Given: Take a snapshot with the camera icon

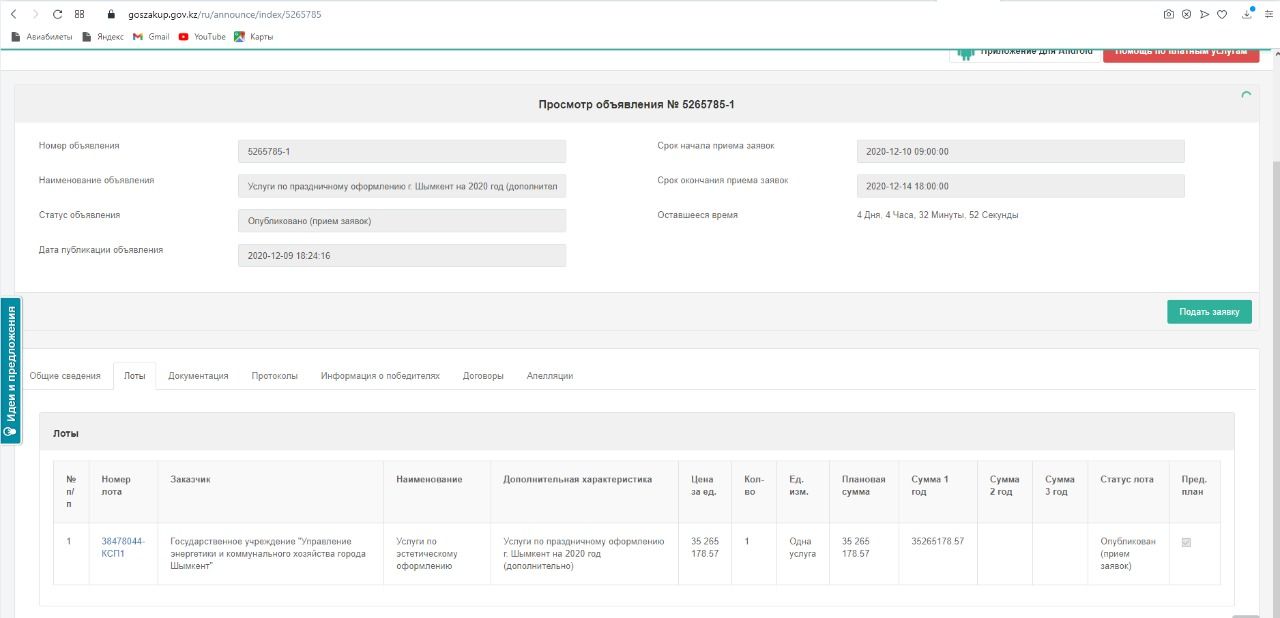Looking at the screenshot, I should tap(1168, 15).
